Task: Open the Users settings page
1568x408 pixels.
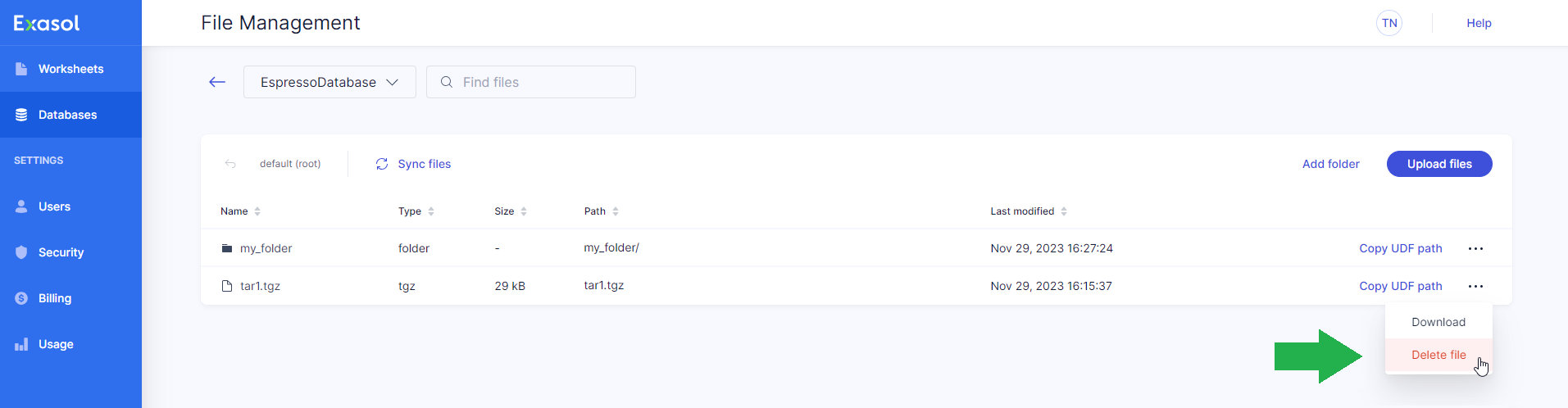Action: point(54,206)
